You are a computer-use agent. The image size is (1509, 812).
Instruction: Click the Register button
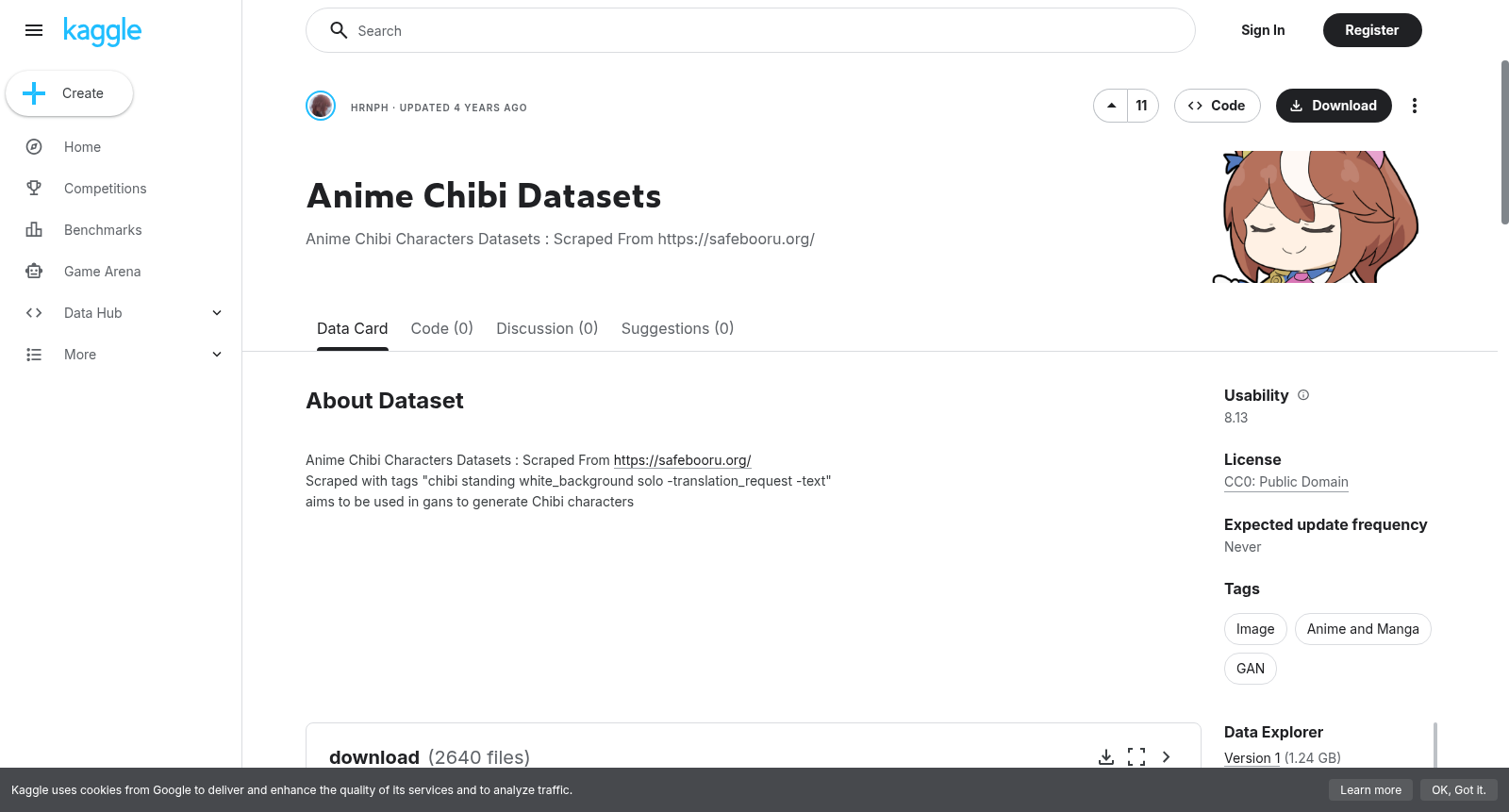(x=1372, y=30)
